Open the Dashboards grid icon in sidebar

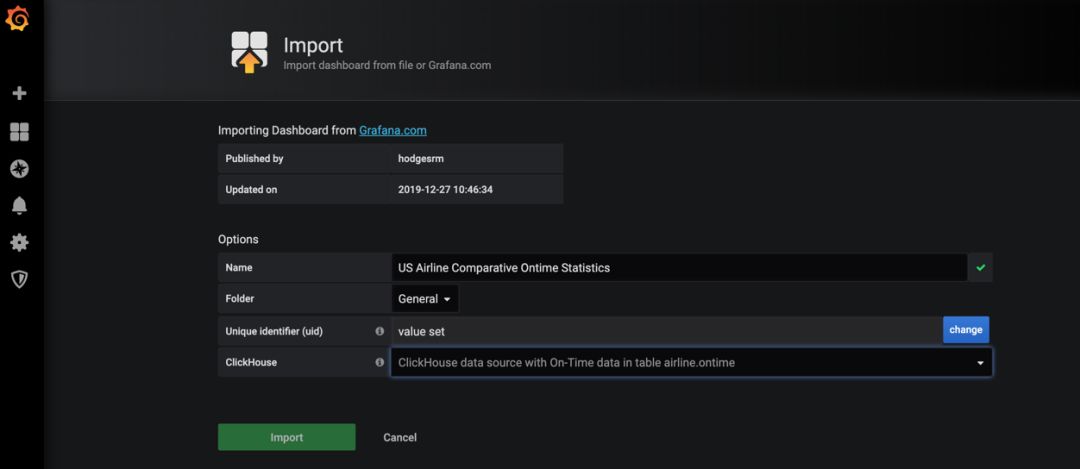pos(19,132)
